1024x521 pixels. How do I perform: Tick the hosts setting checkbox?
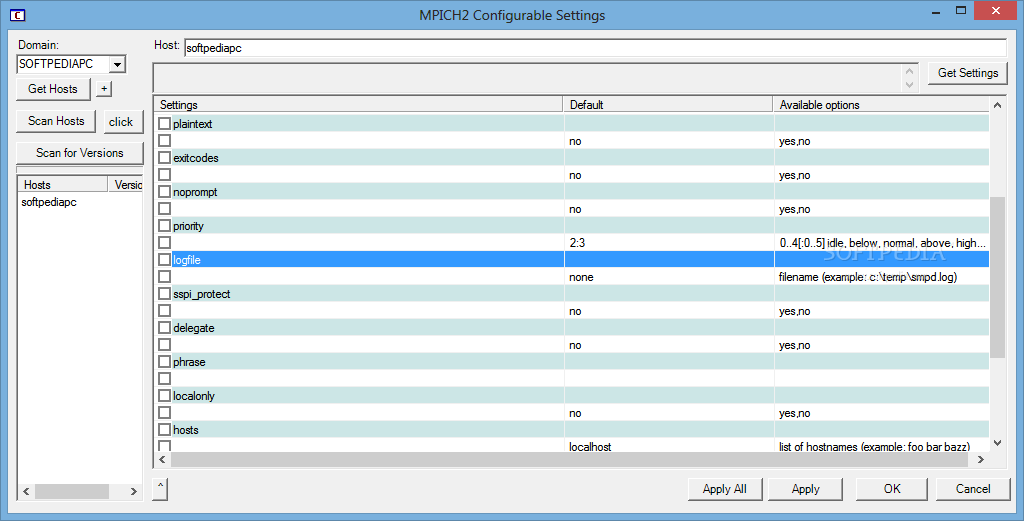pyautogui.click(x=165, y=430)
